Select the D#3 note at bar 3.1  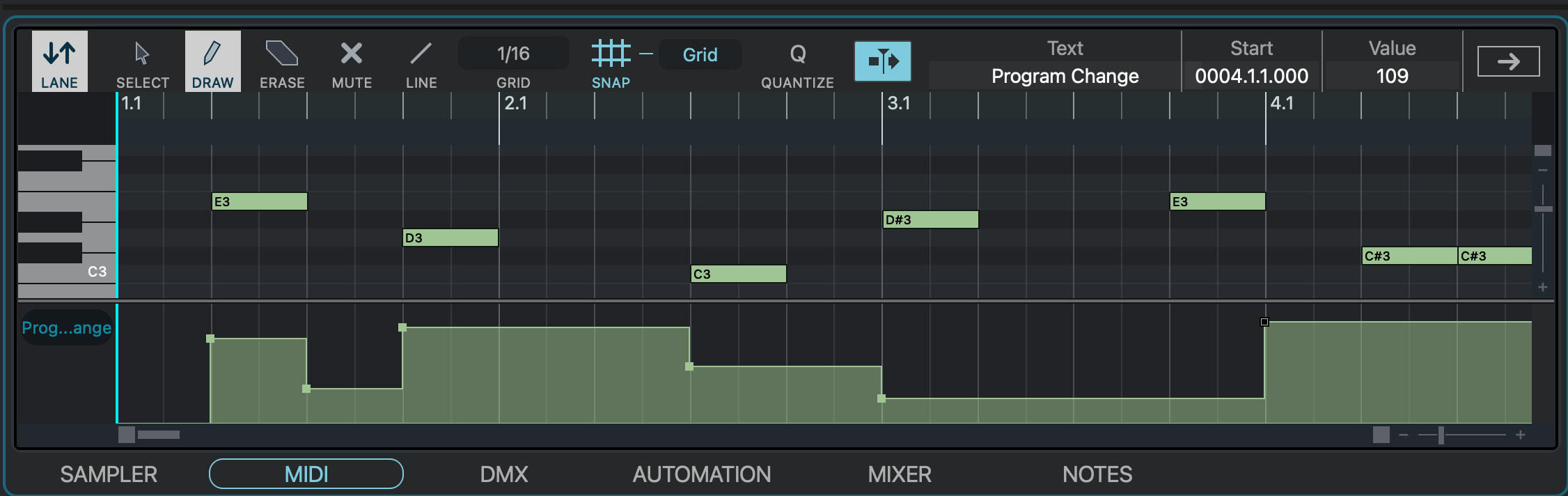[x=930, y=220]
